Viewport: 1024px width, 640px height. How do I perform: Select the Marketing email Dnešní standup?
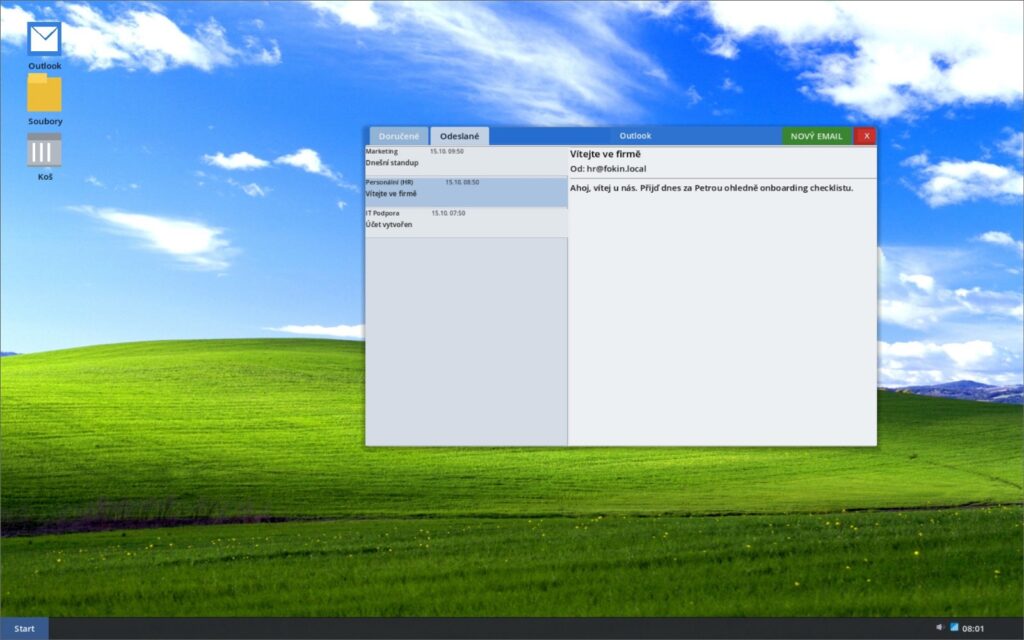[467, 155]
